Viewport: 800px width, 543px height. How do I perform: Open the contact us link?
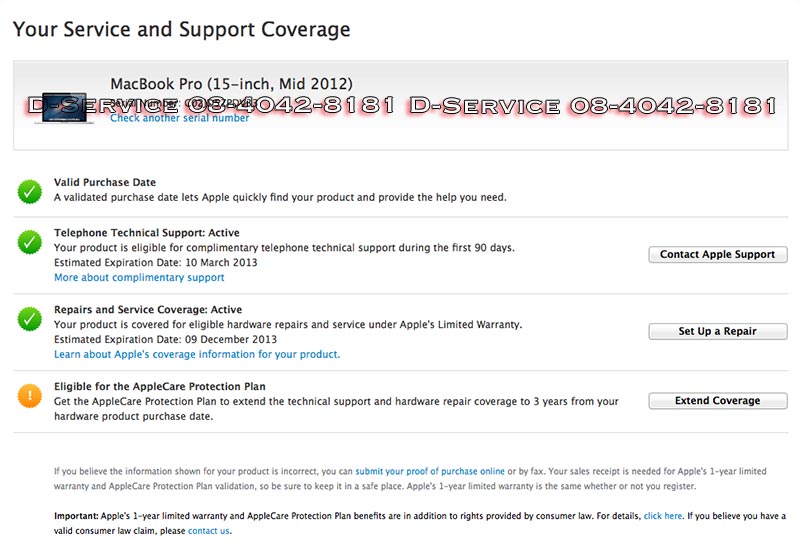point(209,530)
